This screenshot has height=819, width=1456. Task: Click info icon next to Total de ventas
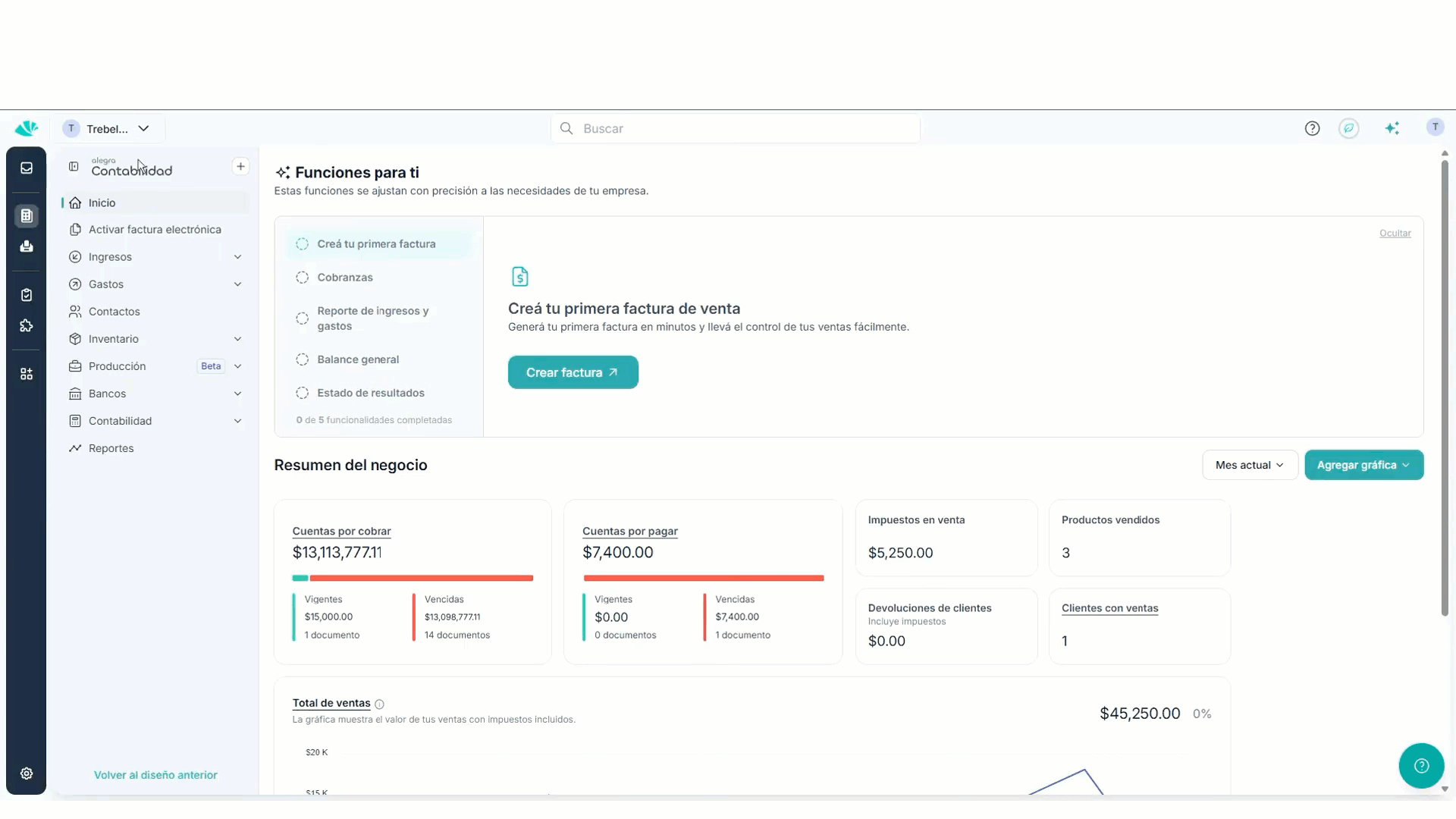coord(379,704)
